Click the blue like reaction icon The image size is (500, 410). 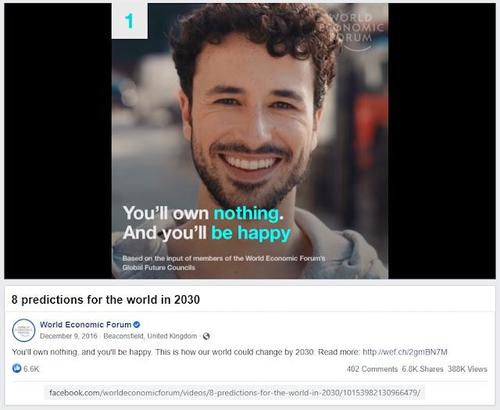[x=17, y=368]
